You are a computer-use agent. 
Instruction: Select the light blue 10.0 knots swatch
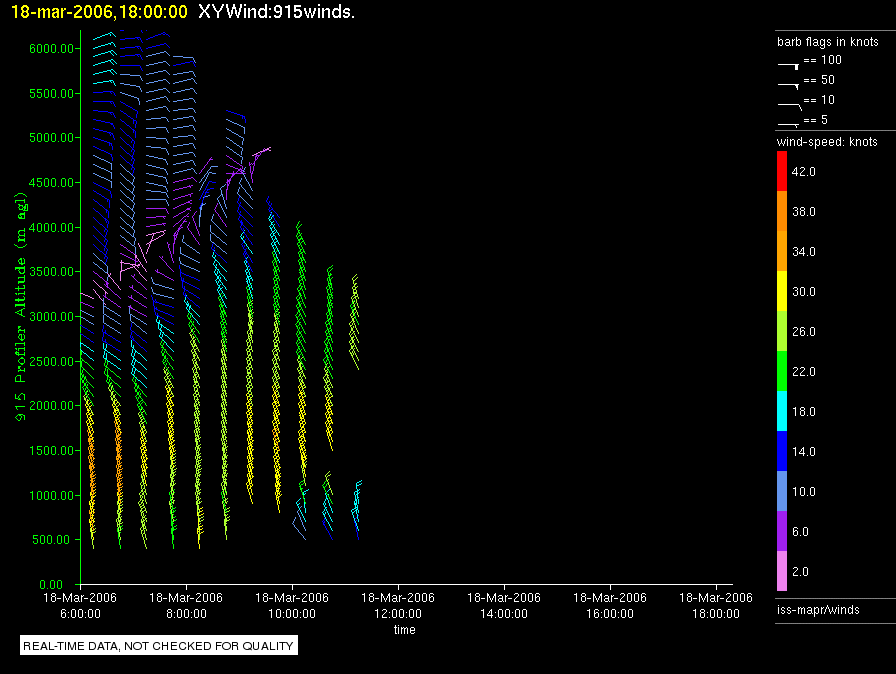click(x=782, y=491)
